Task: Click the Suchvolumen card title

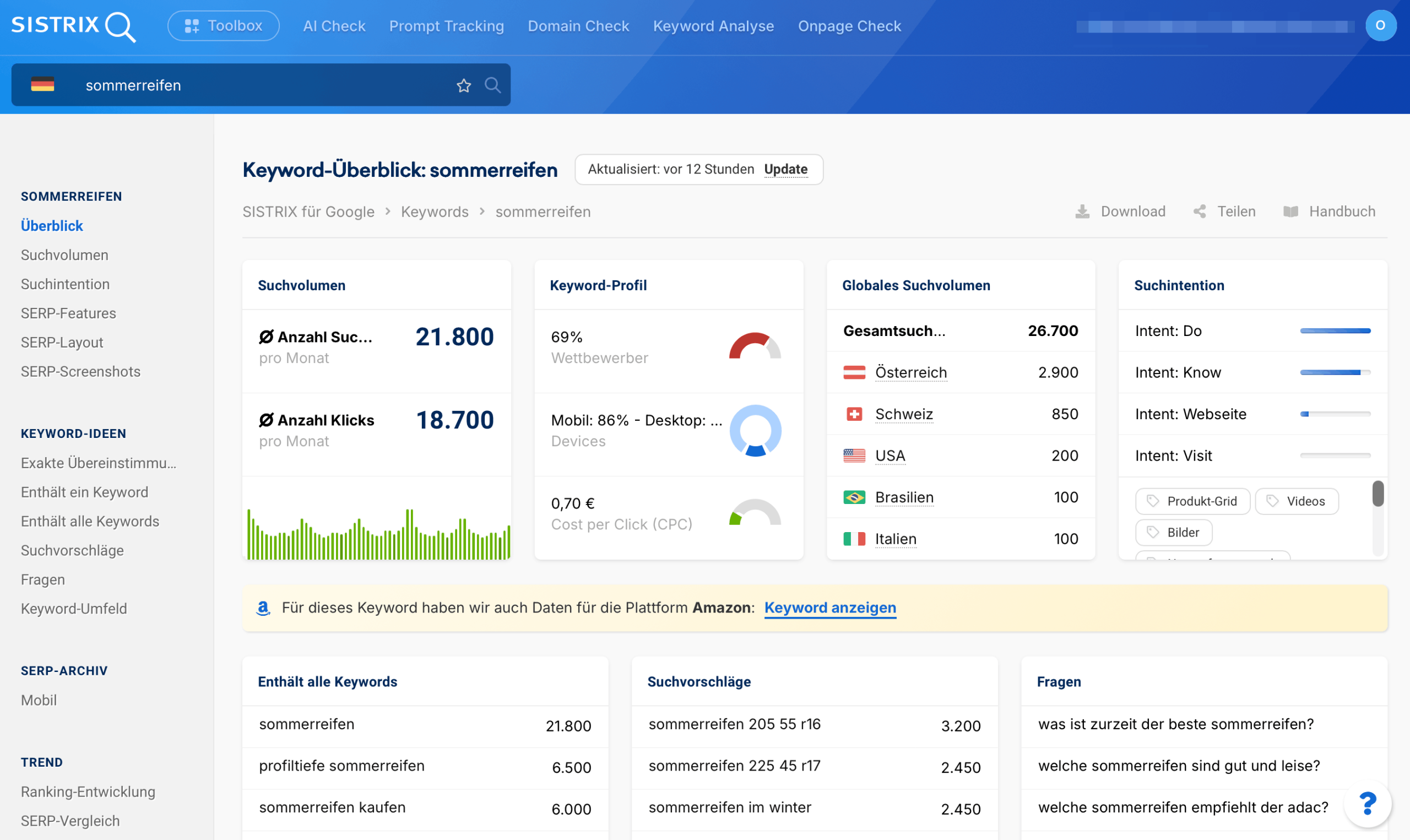Action: click(x=302, y=285)
